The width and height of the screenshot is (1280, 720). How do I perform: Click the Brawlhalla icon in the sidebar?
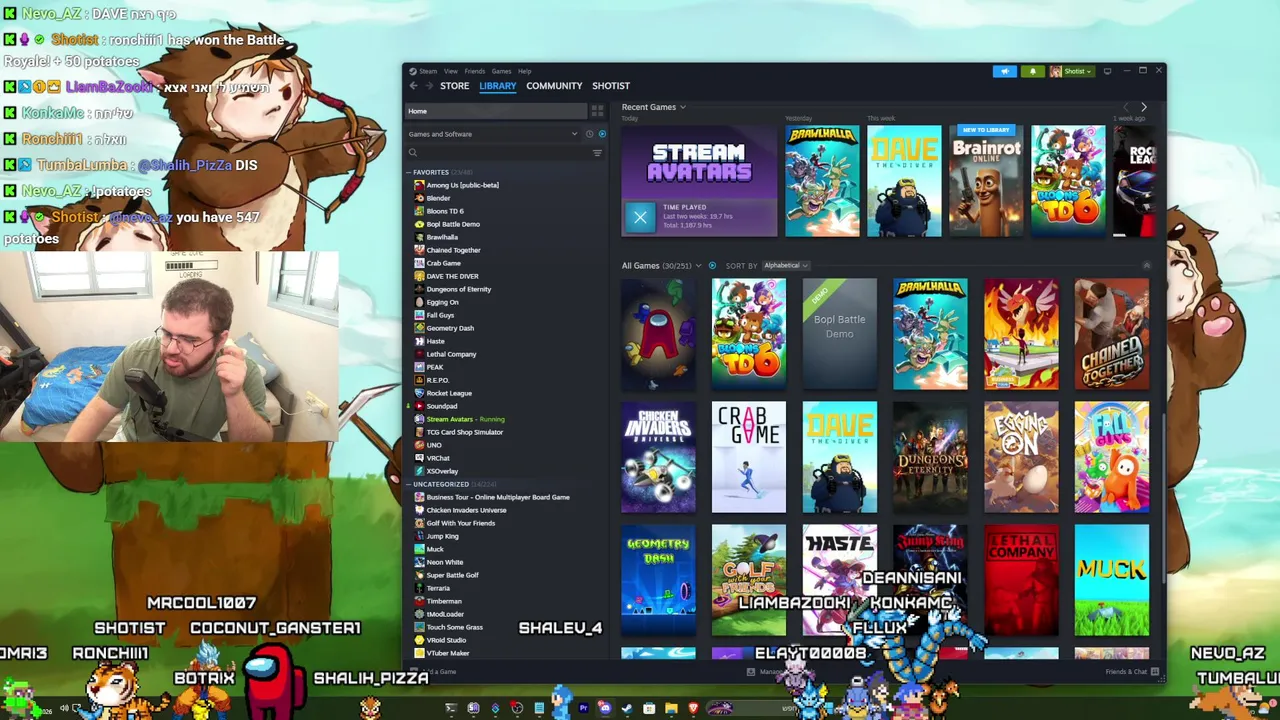(419, 237)
